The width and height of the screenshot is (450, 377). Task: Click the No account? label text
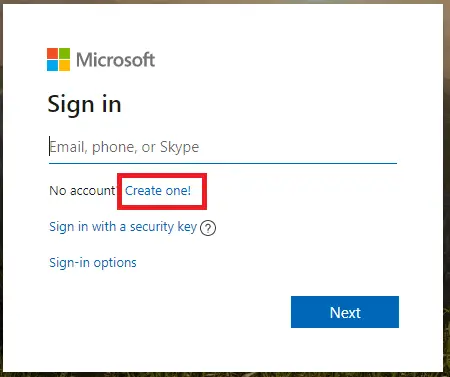(83, 191)
